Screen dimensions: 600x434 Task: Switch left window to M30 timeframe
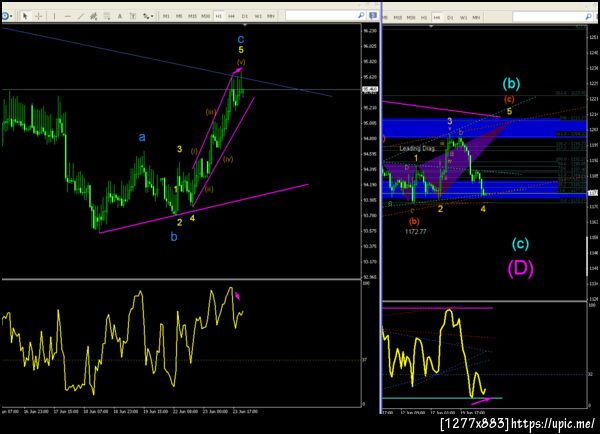205,16
